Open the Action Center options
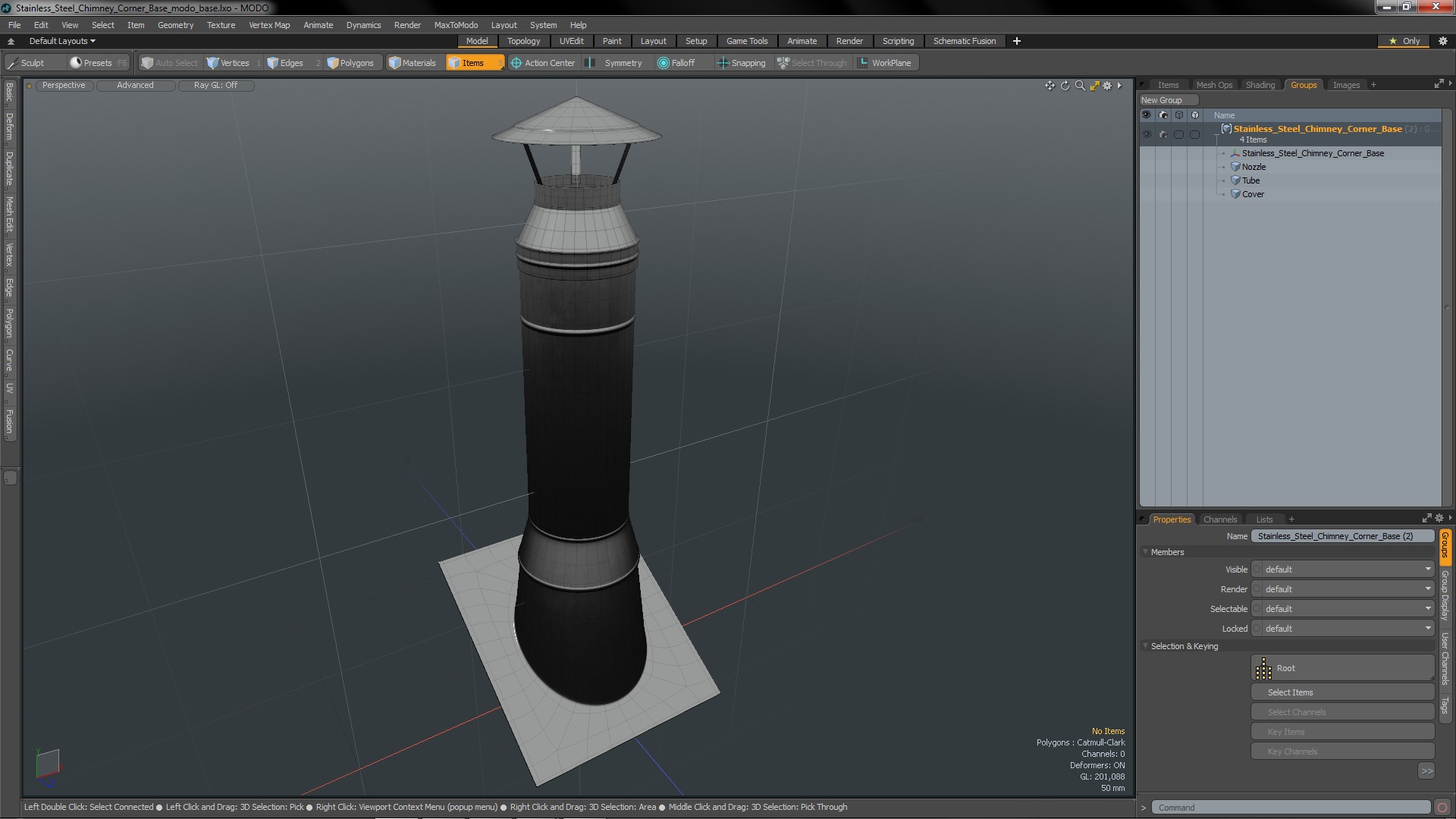Screen dimensions: 1456x819 (x=543, y=63)
